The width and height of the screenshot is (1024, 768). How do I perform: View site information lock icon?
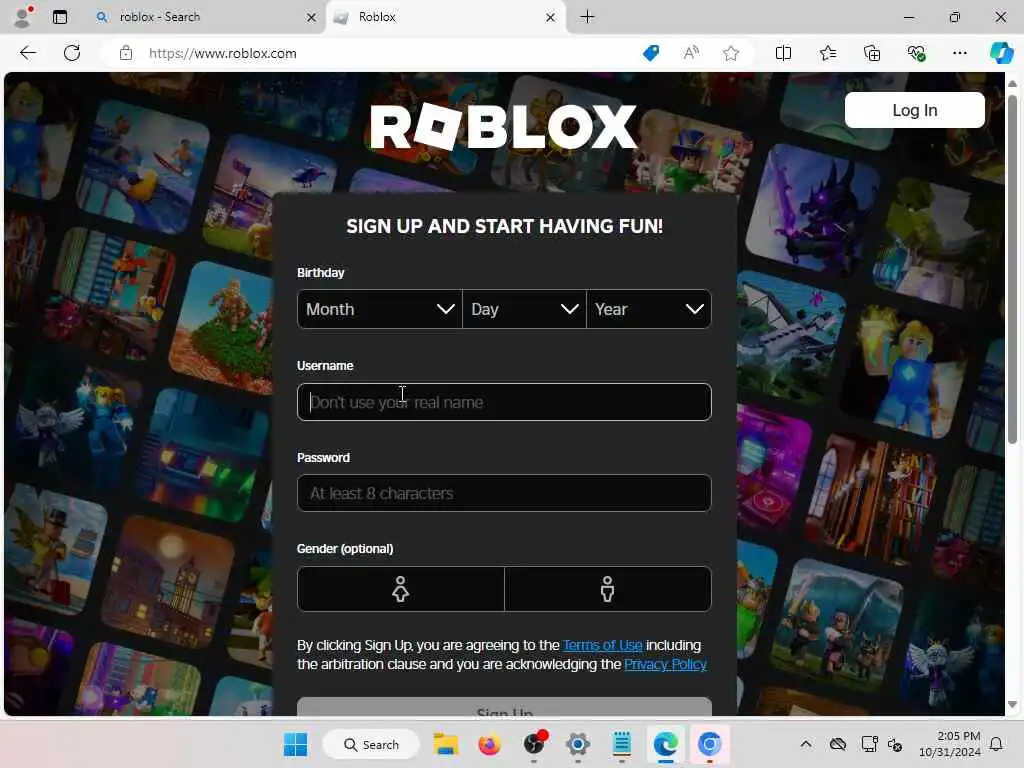click(x=126, y=54)
